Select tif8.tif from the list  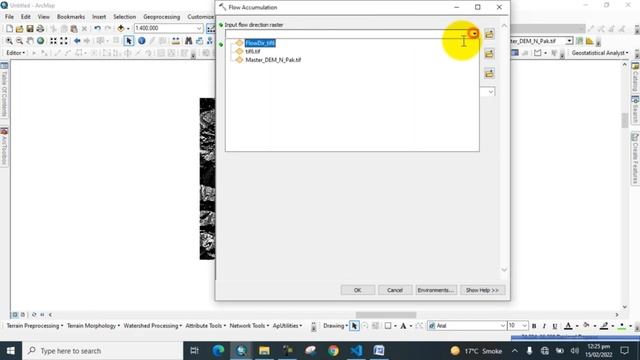[x=253, y=51]
